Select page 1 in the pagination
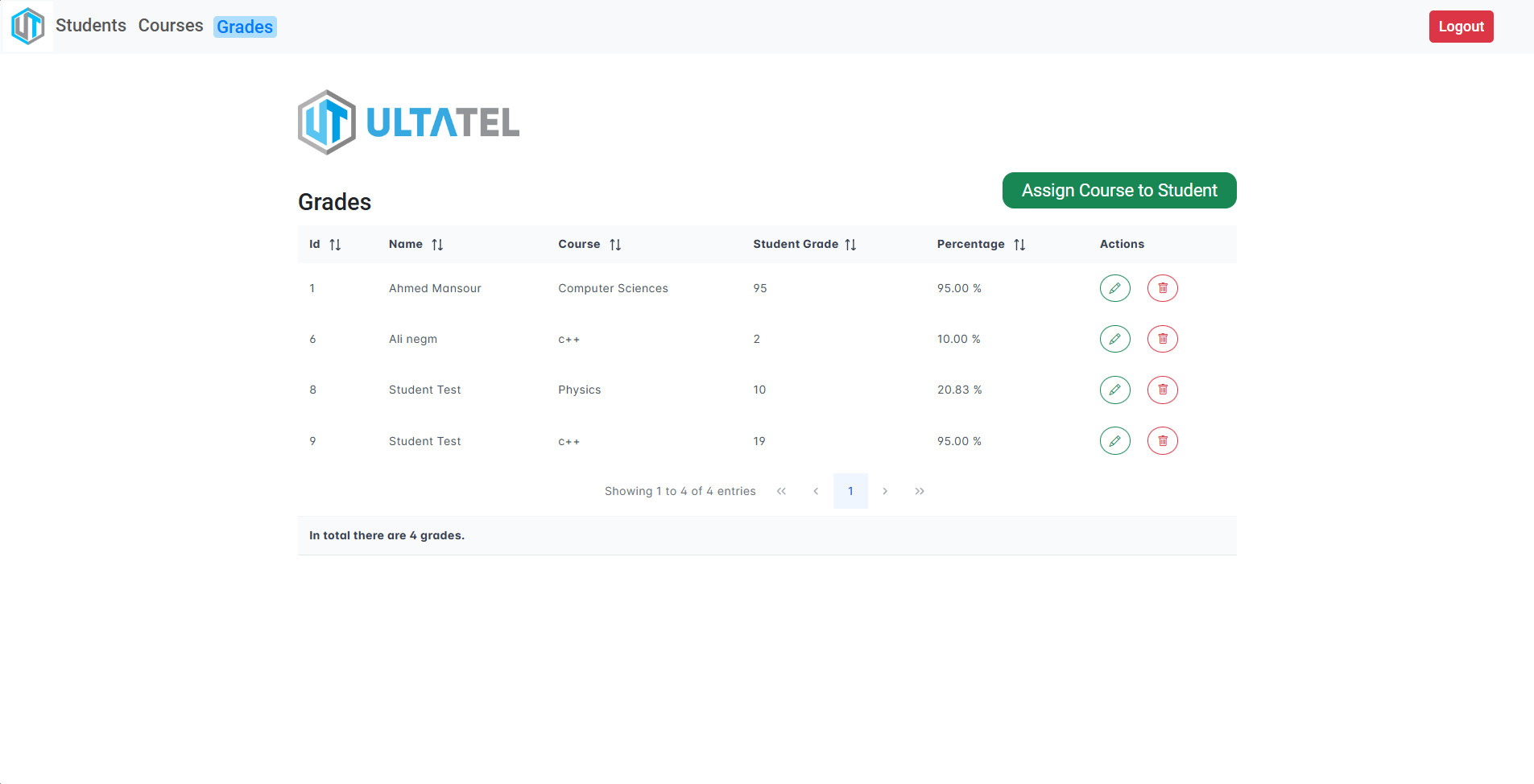 tap(850, 491)
